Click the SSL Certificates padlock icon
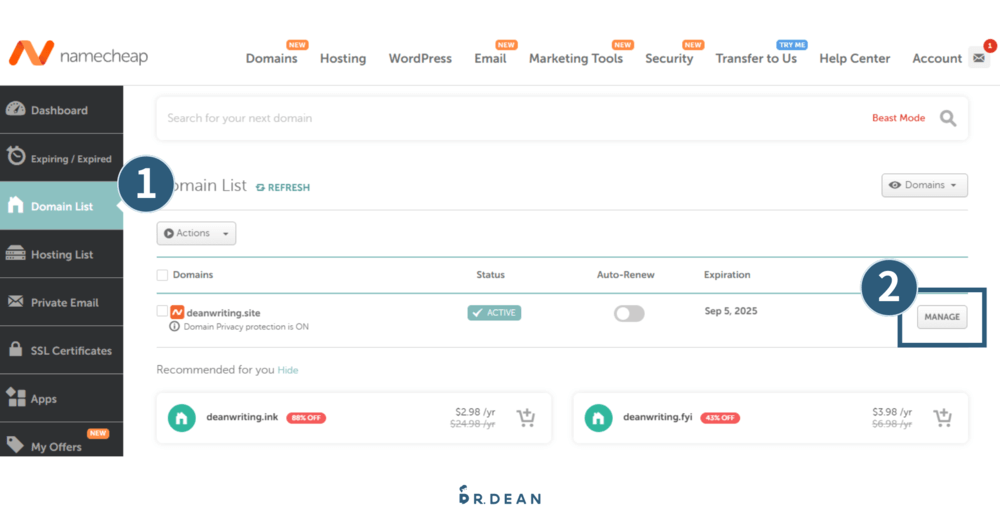1000x521 pixels. point(15,349)
